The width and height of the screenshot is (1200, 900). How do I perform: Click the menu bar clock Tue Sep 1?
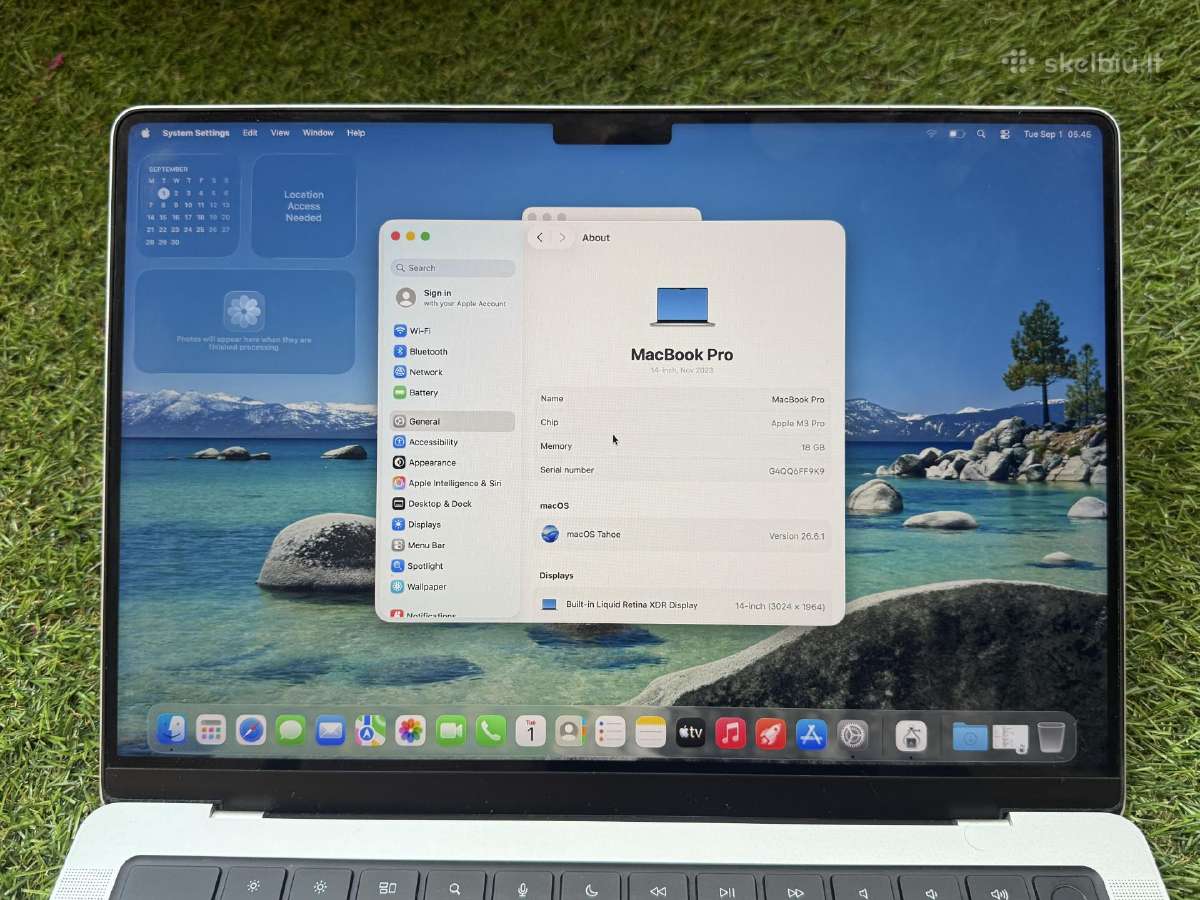point(1057,134)
